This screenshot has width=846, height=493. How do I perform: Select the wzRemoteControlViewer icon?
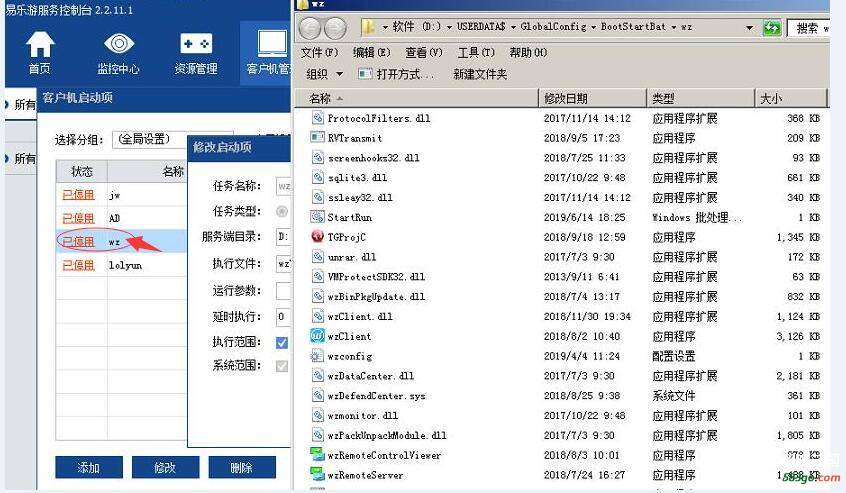317,455
